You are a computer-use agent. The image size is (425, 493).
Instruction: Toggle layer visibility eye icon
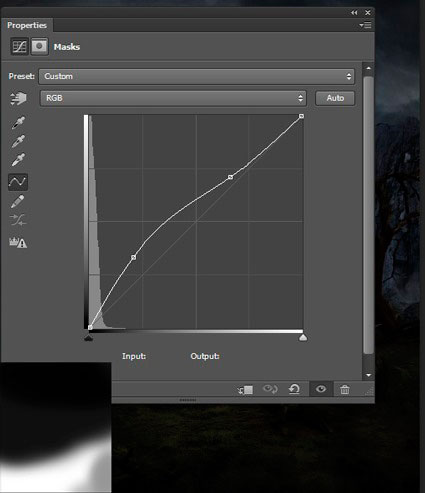point(321,389)
